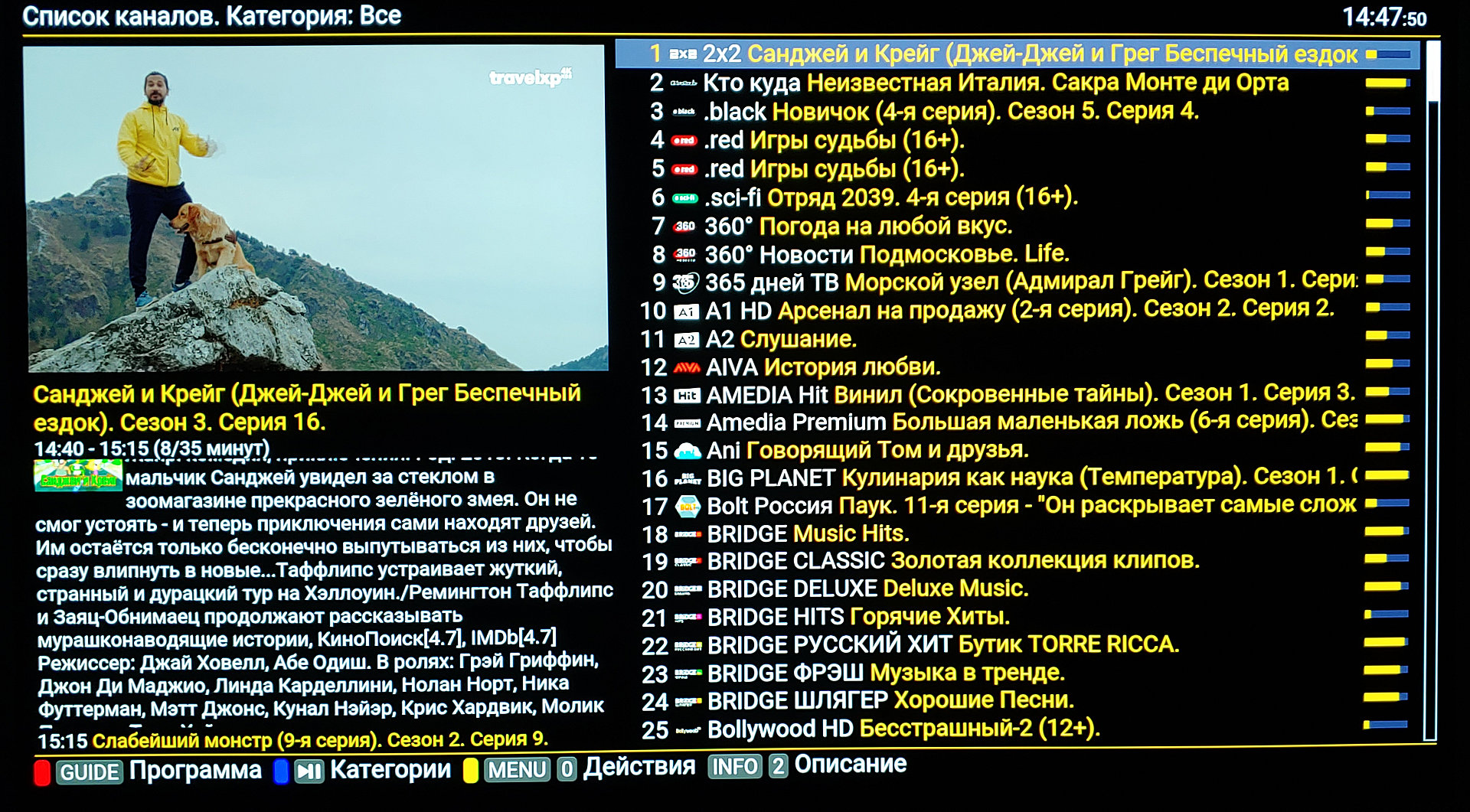Screen dimensions: 1470x812
Task: Click the 360° channel logo in row 7
Action: (684, 227)
